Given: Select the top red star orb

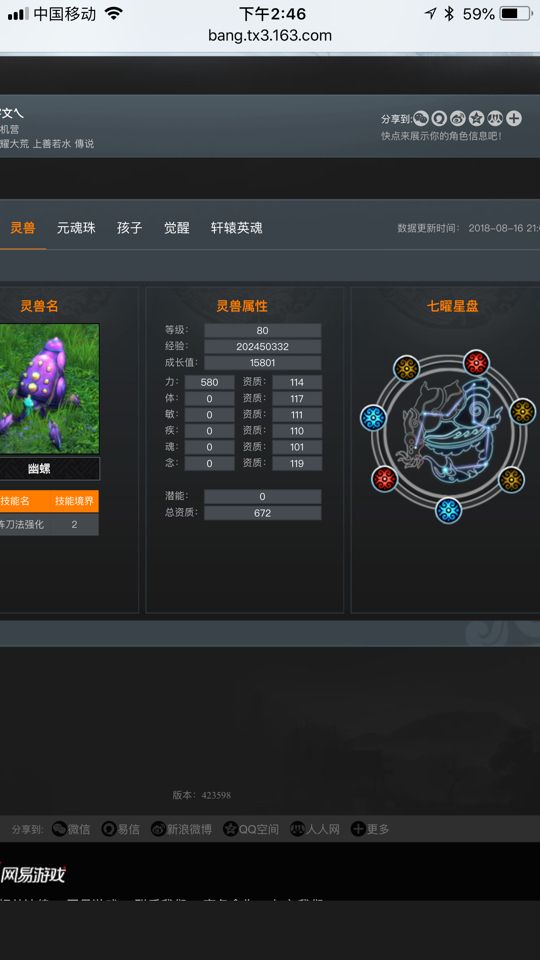Looking at the screenshot, I should pos(476,363).
